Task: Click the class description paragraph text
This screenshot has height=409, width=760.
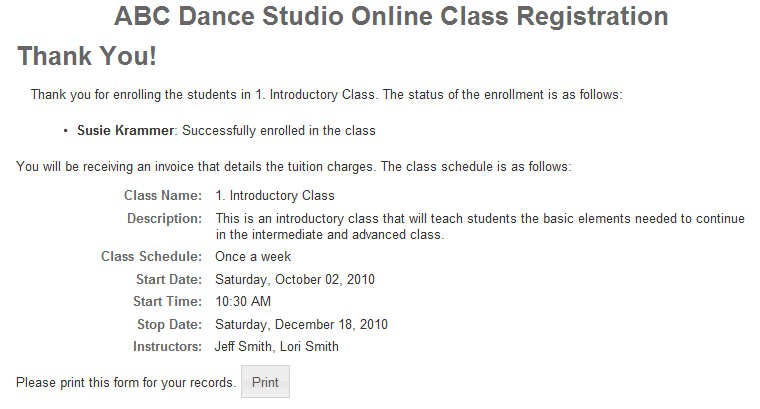Action: coord(480,226)
